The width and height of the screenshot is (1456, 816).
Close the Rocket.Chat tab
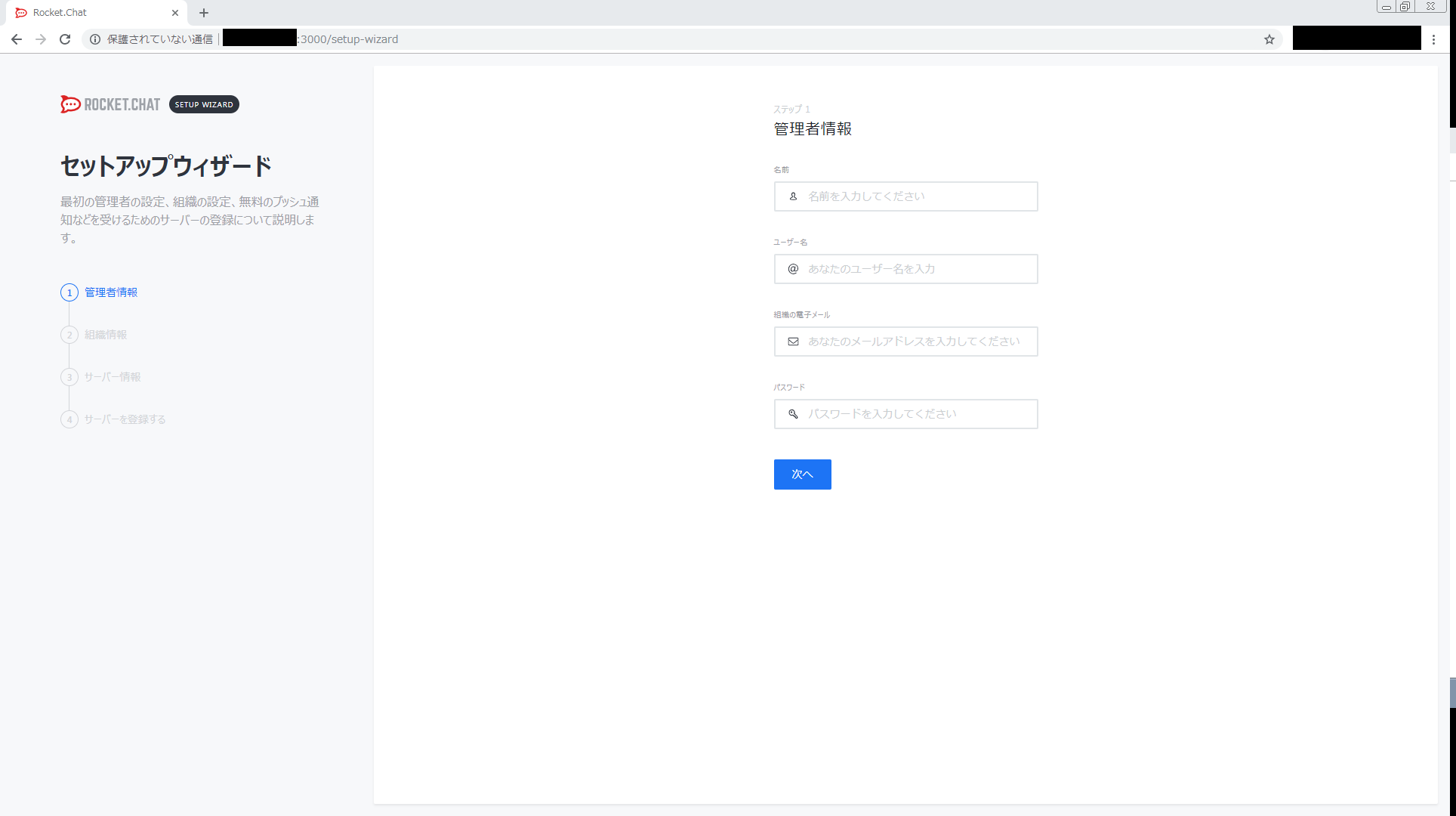click(175, 13)
